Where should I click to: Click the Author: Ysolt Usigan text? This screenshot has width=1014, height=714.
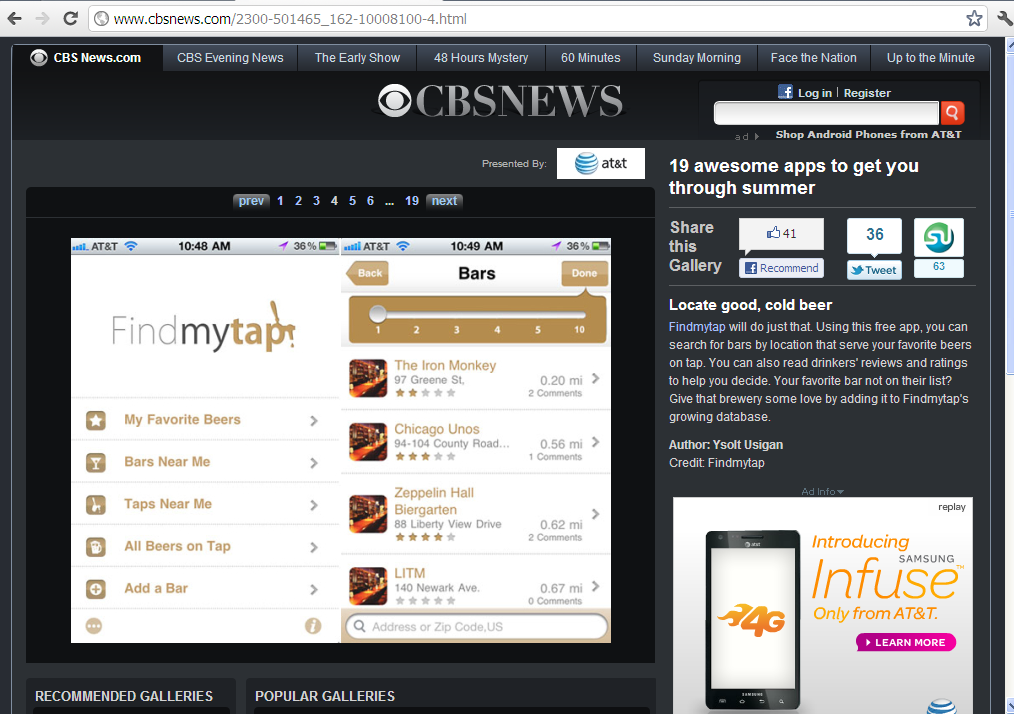[726, 444]
